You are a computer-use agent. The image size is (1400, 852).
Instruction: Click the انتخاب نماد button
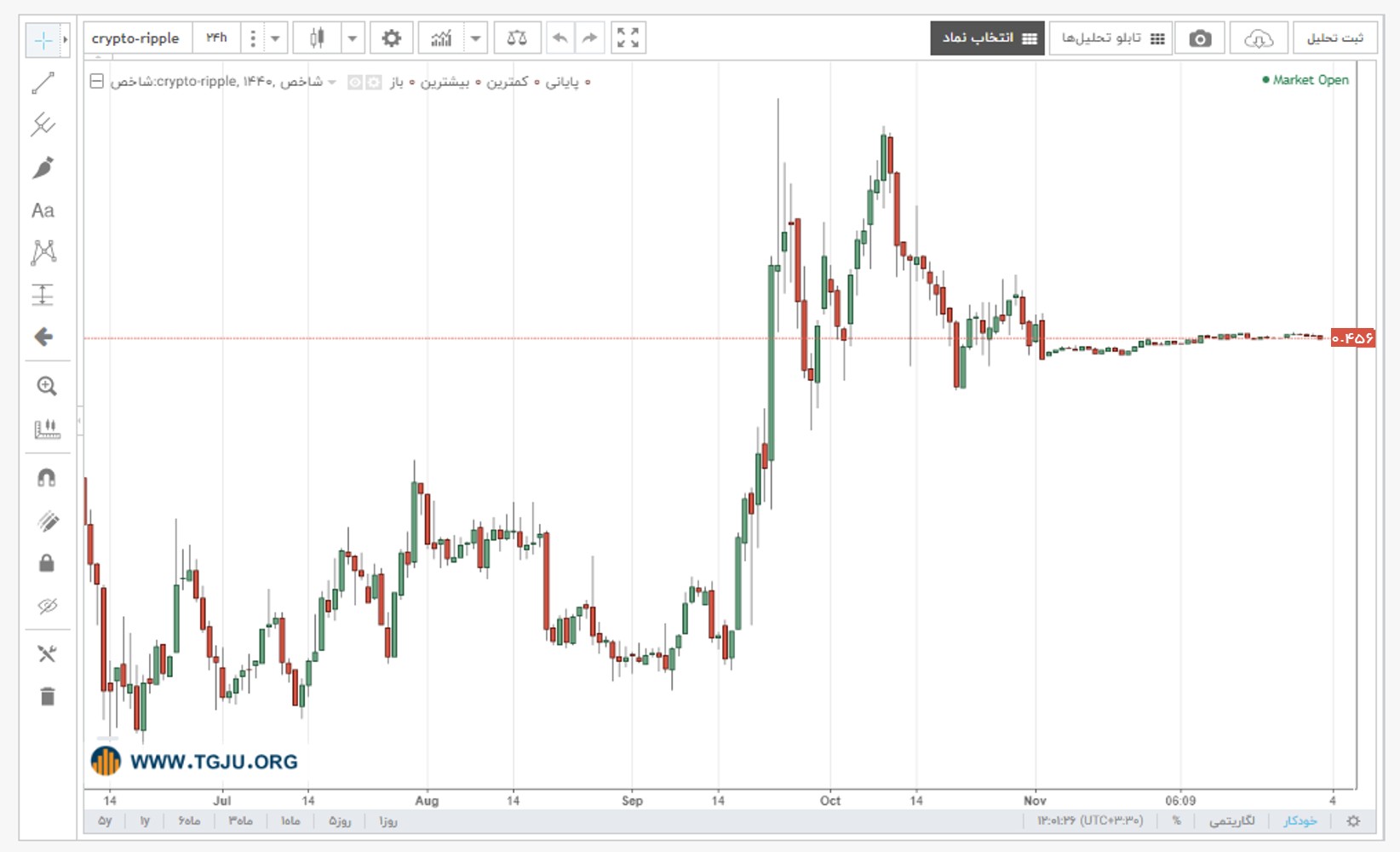pos(988,38)
